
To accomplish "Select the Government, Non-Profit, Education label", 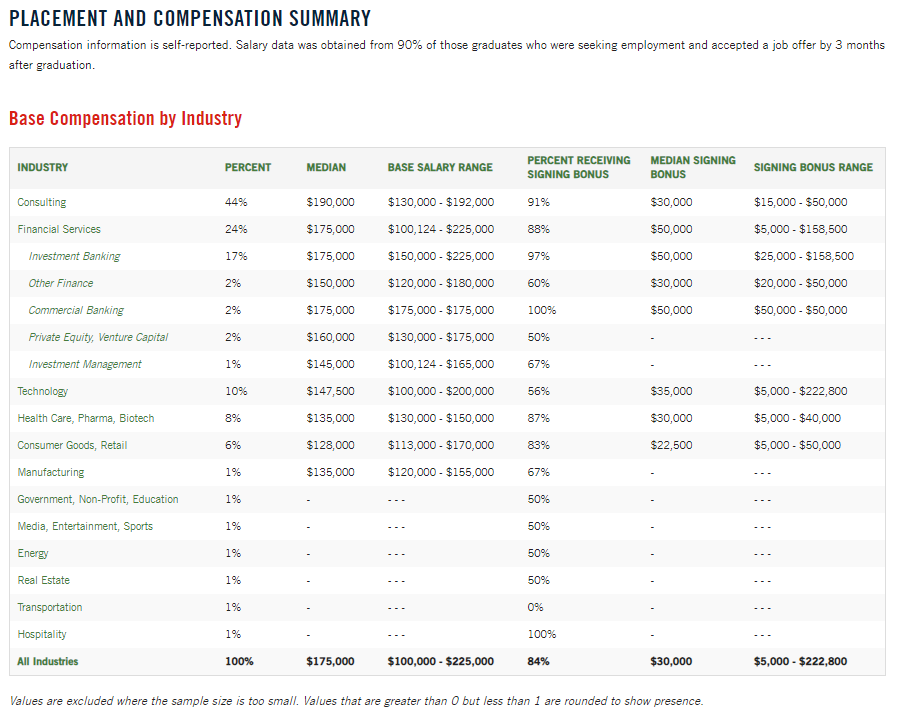I will pos(98,499).
